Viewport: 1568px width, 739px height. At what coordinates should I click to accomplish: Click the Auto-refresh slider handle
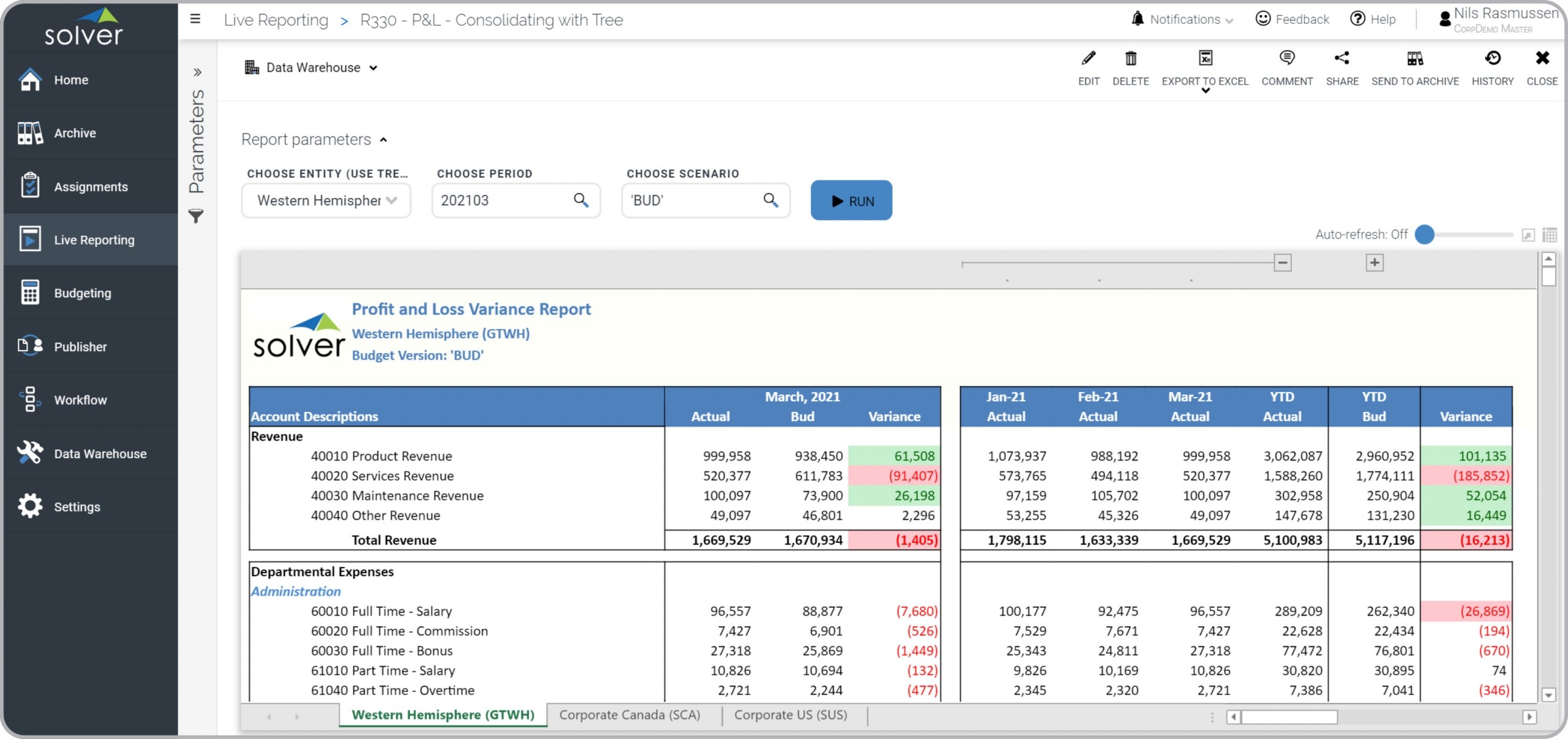(1425, 234)
